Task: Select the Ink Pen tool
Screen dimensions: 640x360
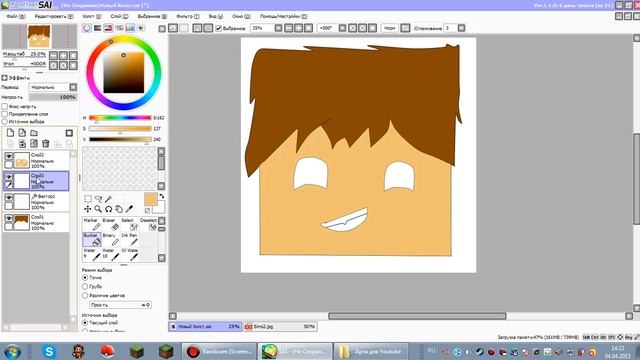Action: (129, 239)
